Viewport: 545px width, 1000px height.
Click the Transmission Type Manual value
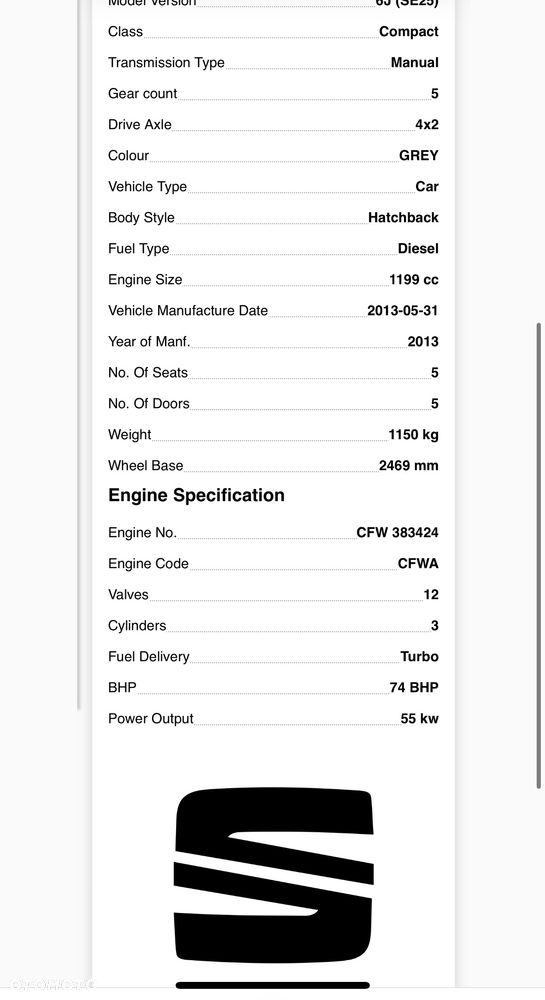coord(414,62)
